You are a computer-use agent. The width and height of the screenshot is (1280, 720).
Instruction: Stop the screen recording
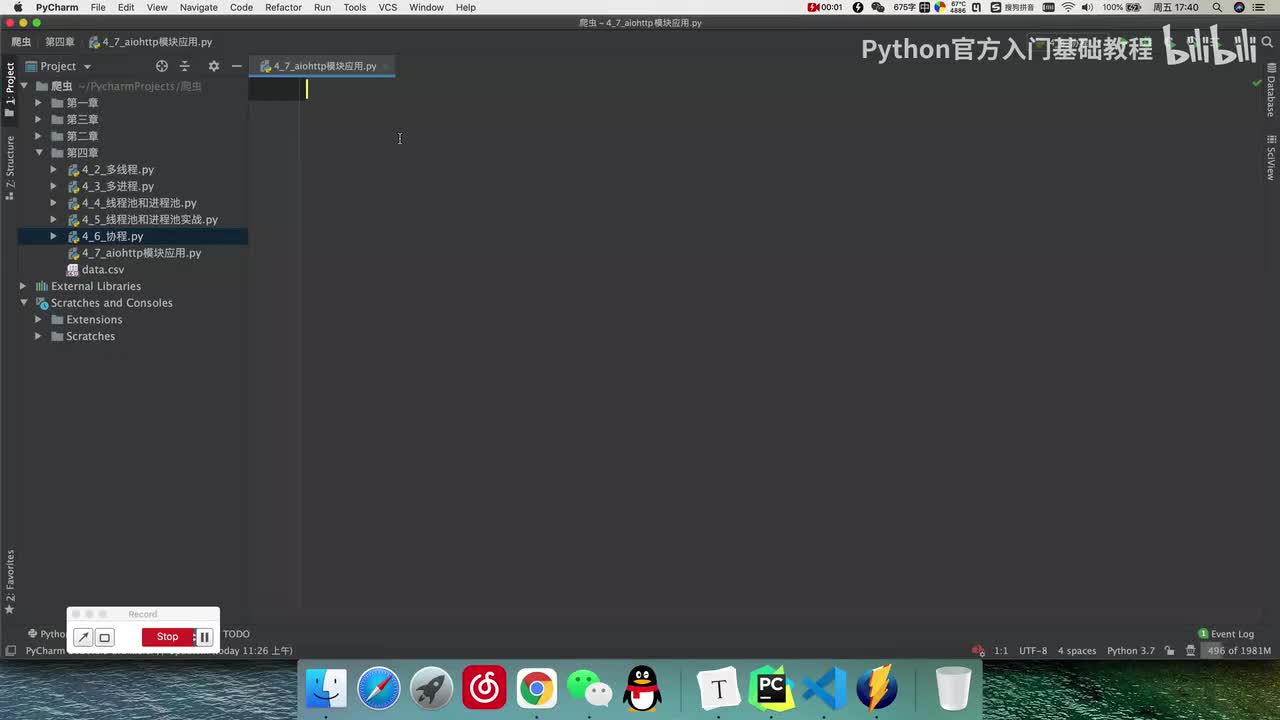pyautogui.click(x=167, y=637)
